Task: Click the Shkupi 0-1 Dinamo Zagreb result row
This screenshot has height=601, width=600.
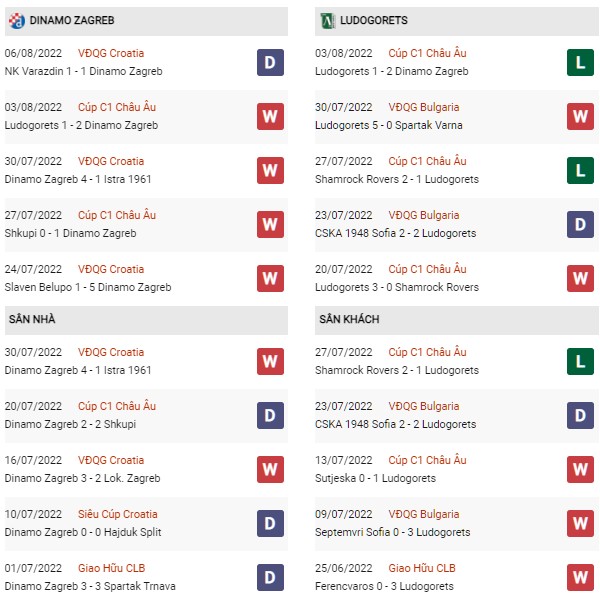Action: [x=146, y=225]
